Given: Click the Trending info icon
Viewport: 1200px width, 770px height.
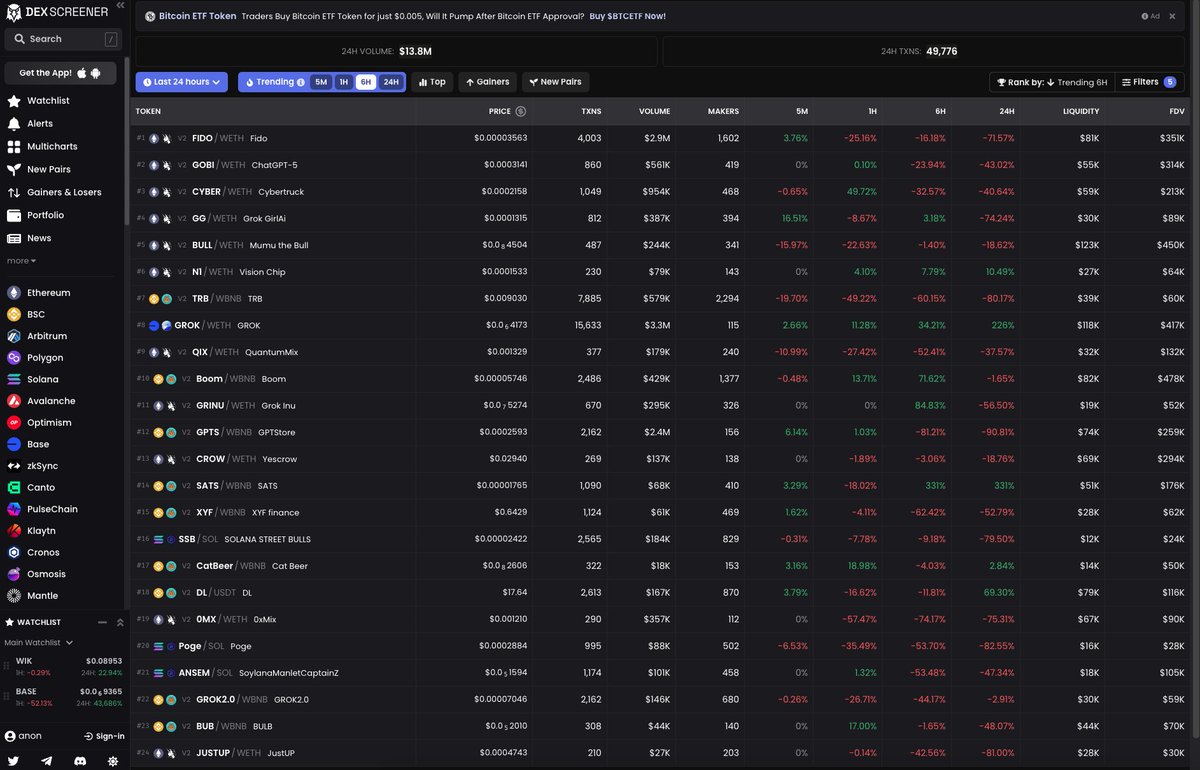Looking at the screenshot, I should point(301,82).
